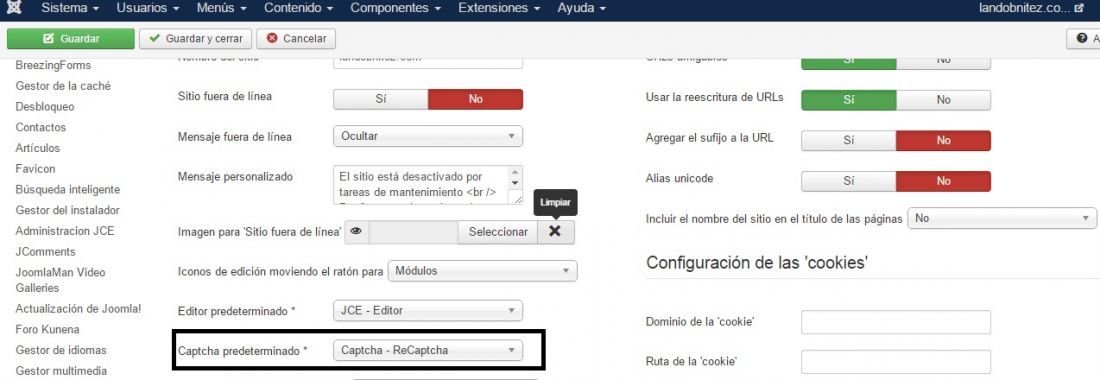Set Usar la reescritura de URLs to No
This screenshot has width=1100, height=380.
click(944, 100)
